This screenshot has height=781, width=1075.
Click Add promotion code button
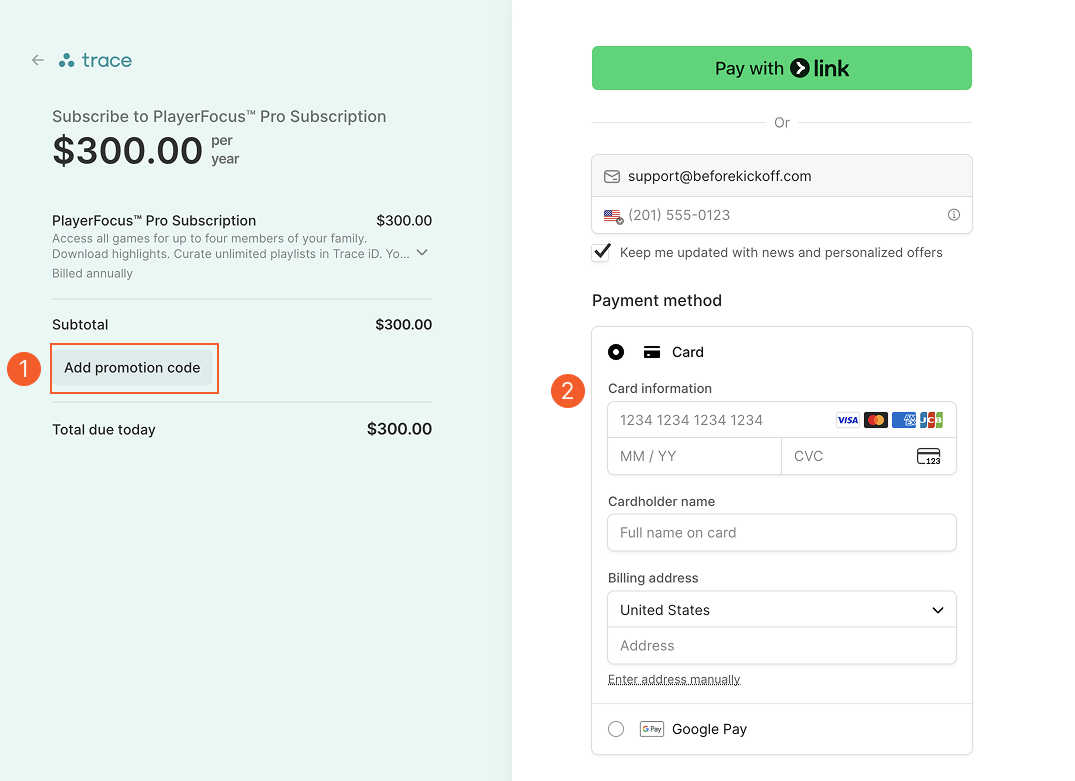pyautogui.click(x=132, y=368)
